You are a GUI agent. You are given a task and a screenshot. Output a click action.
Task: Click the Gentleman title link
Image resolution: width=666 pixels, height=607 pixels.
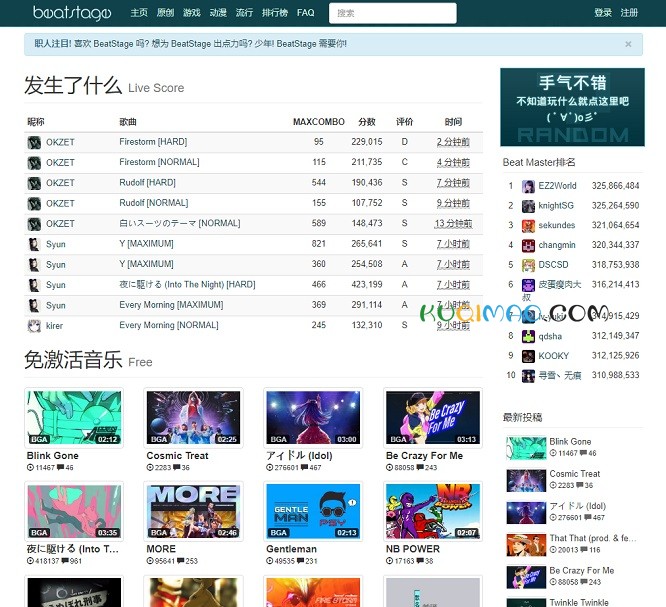pyautogui.click(x=291, y=549)
